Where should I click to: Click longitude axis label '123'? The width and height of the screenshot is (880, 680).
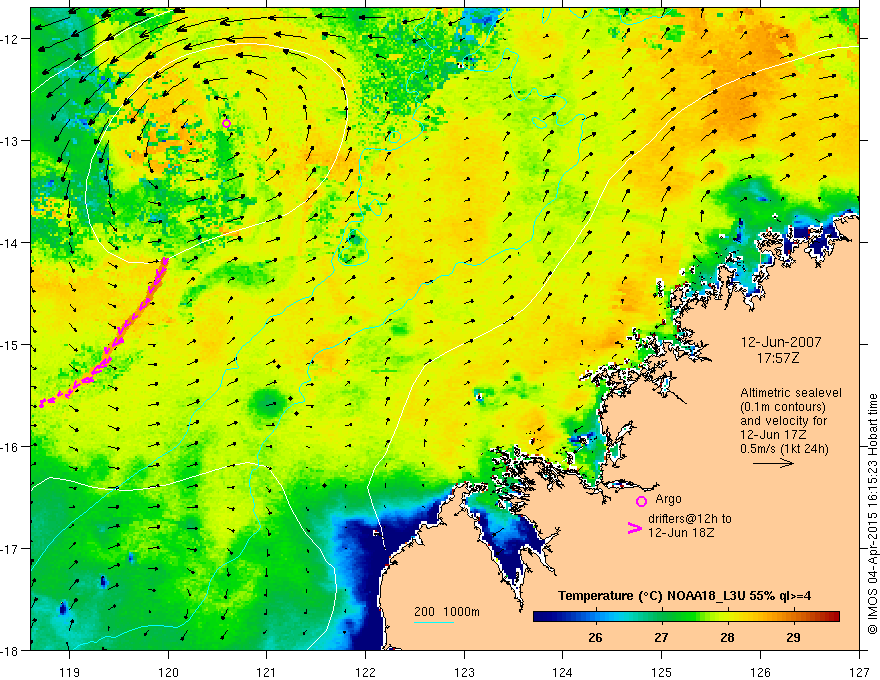464,672
